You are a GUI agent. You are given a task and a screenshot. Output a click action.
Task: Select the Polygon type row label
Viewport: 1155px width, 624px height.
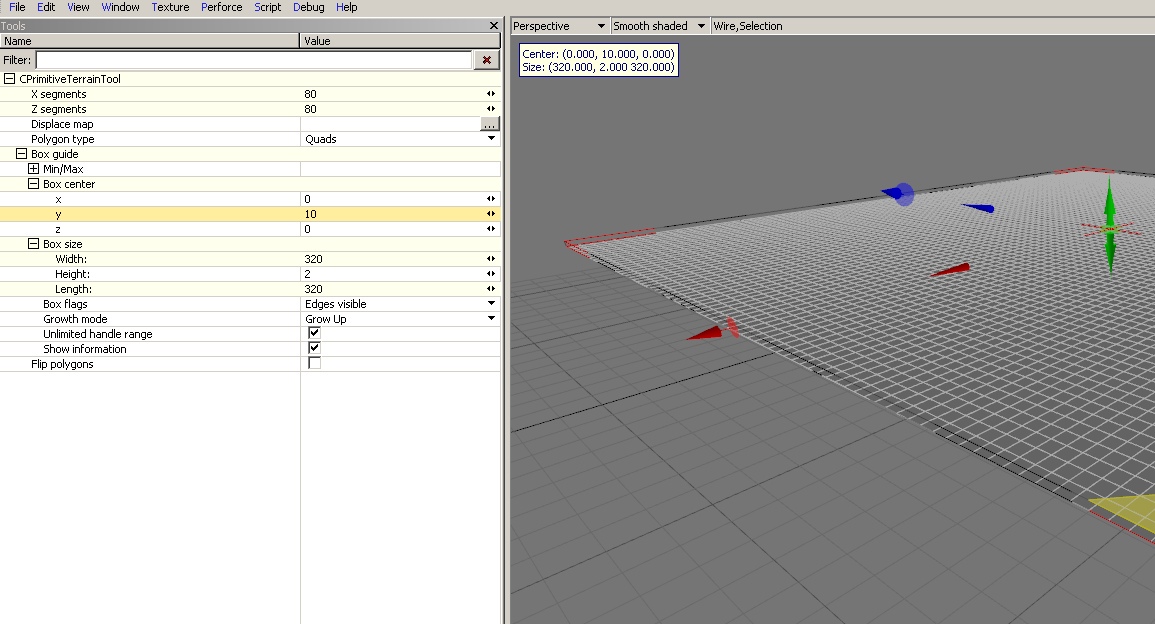(x=63, y=139)
